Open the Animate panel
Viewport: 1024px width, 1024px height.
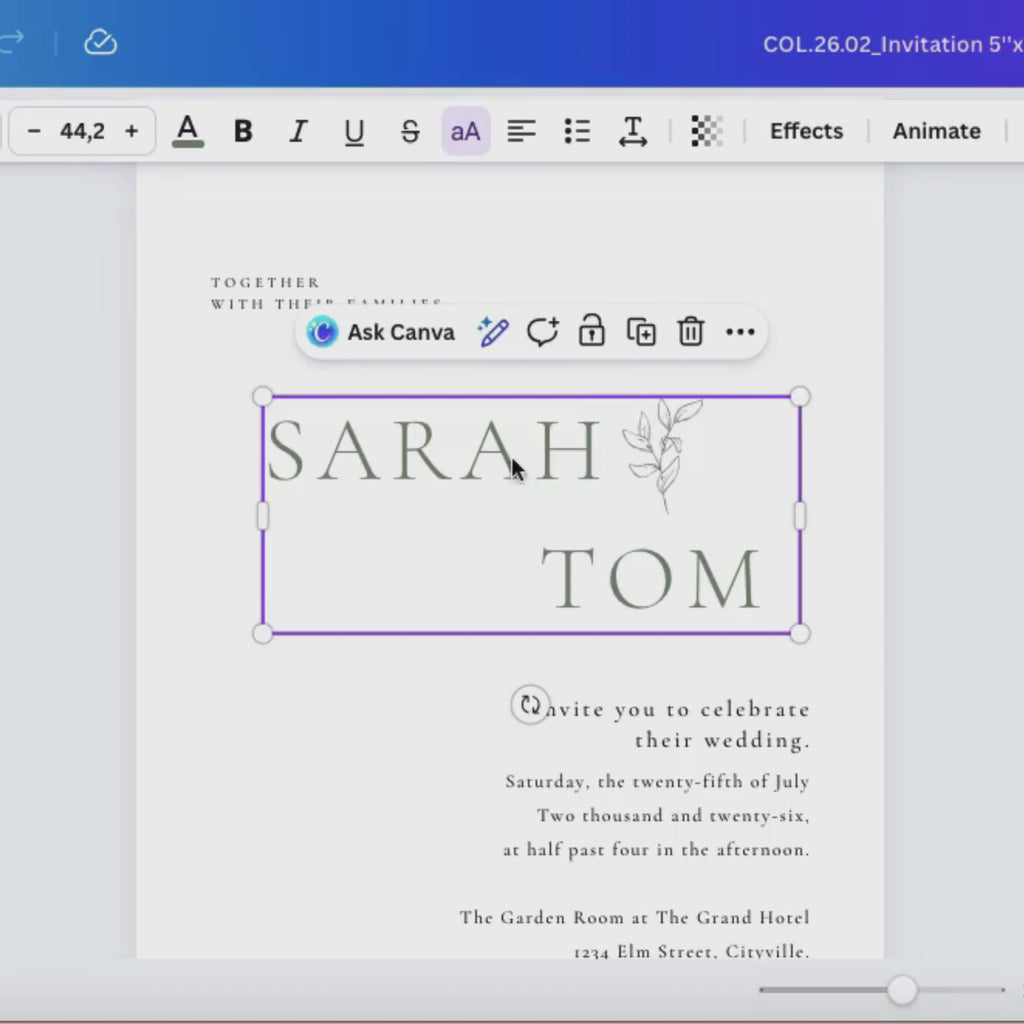pyautogui.click(x=936, y=131)
